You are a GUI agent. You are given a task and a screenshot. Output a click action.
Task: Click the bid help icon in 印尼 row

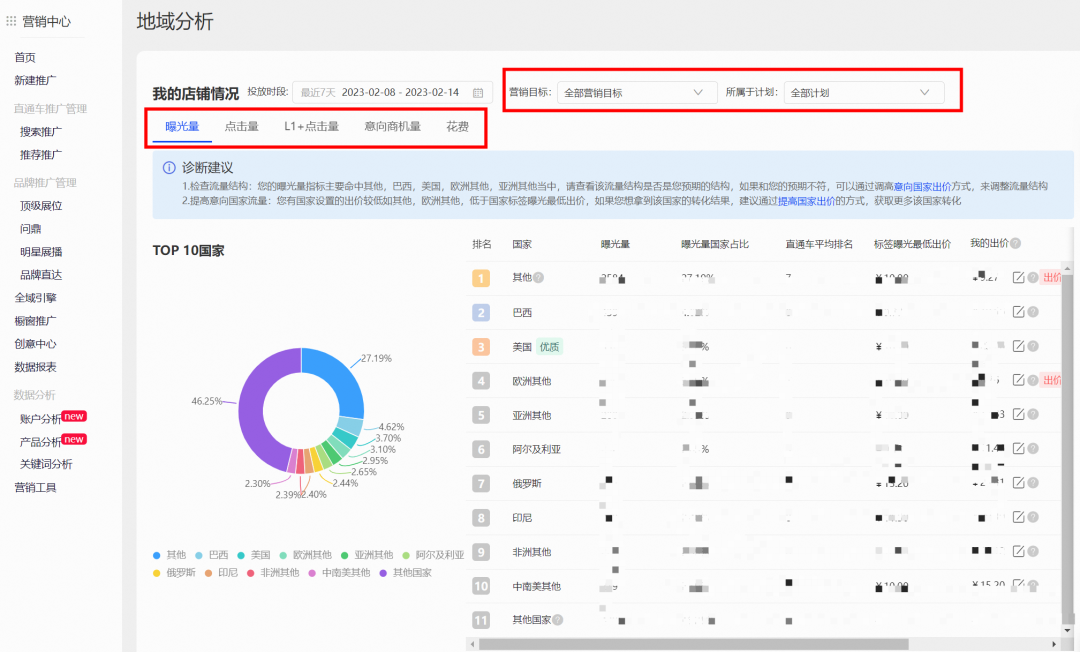(1033, 517)
